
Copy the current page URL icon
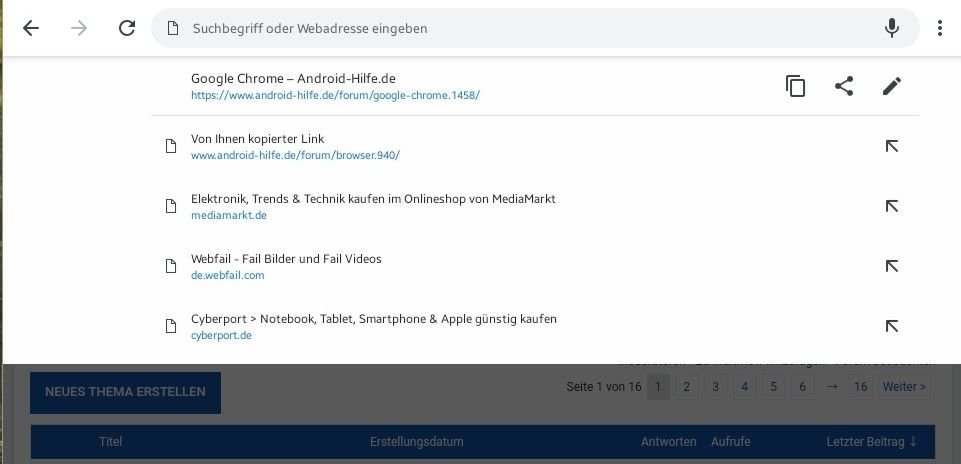(796, 86)
